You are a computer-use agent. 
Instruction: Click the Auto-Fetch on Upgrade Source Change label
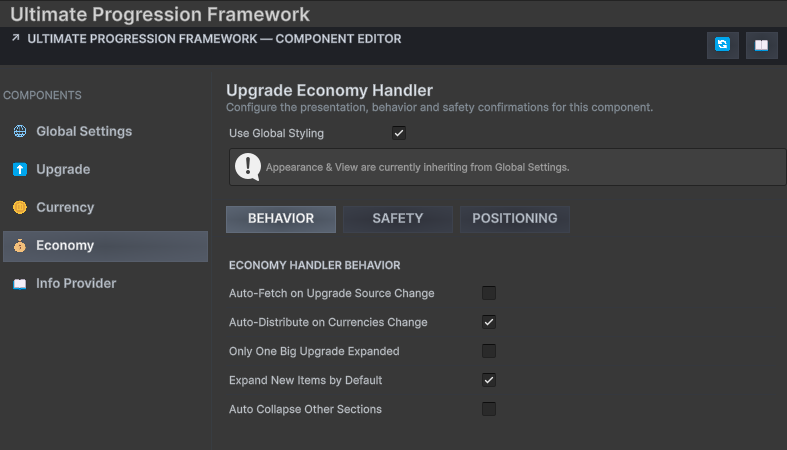(332, 293)
